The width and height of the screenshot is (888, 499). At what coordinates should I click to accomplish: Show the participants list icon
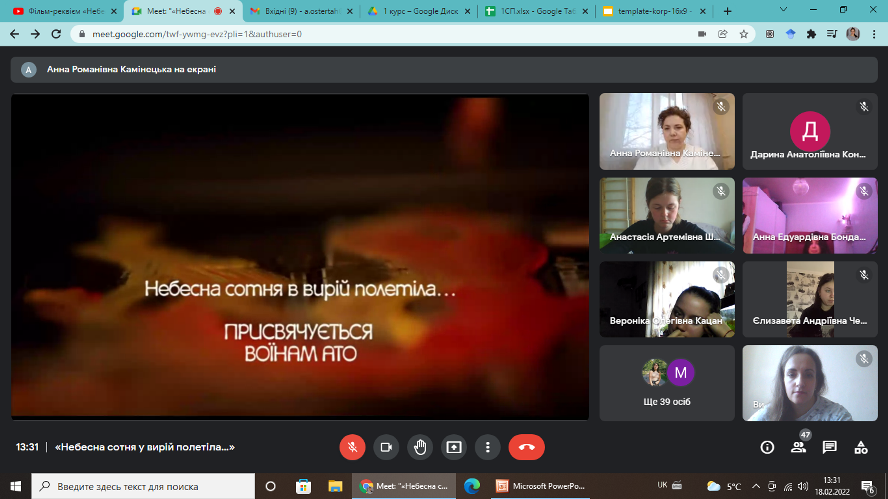[x=799, y=447]
